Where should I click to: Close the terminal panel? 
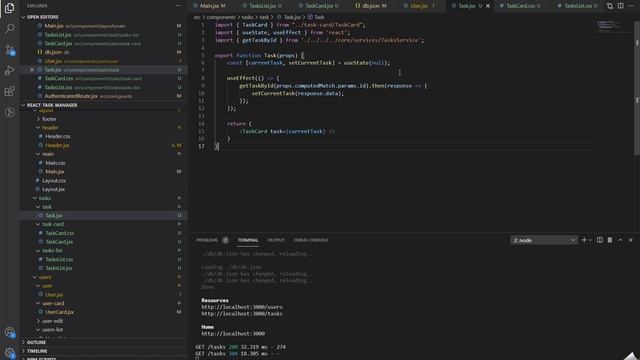coord(631,240)
